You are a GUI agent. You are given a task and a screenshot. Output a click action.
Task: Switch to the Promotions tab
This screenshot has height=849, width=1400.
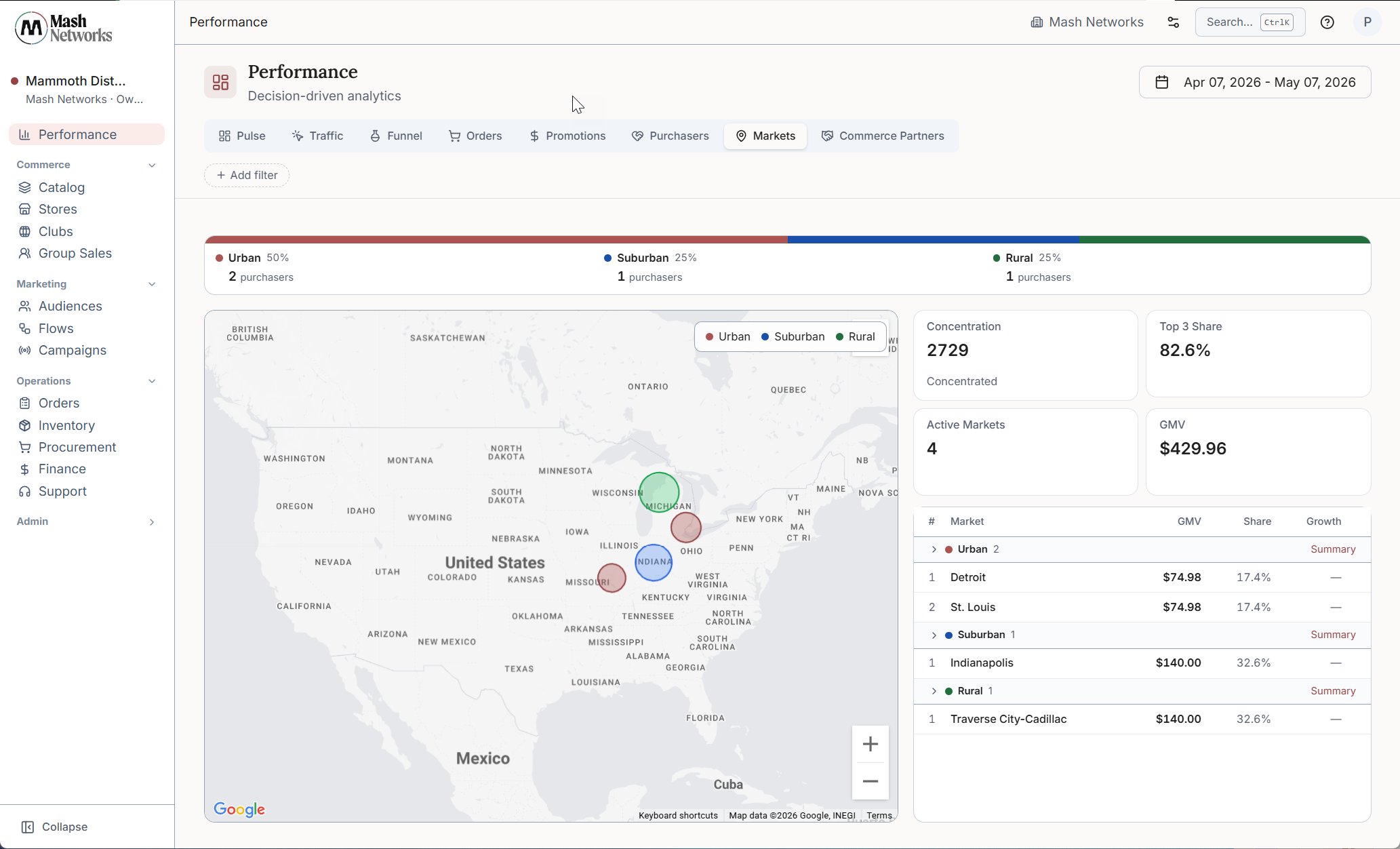coord(567,136)
